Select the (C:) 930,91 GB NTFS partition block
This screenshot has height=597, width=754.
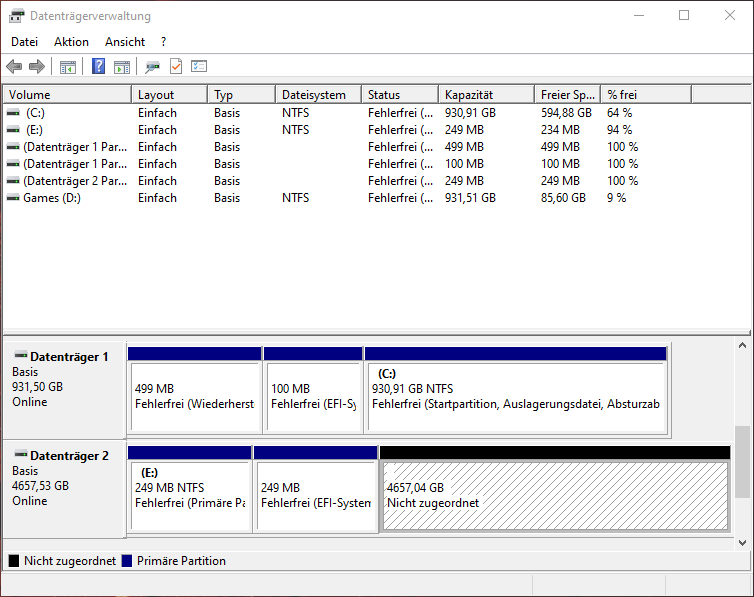pyautogui.click(x=516, y=390)
